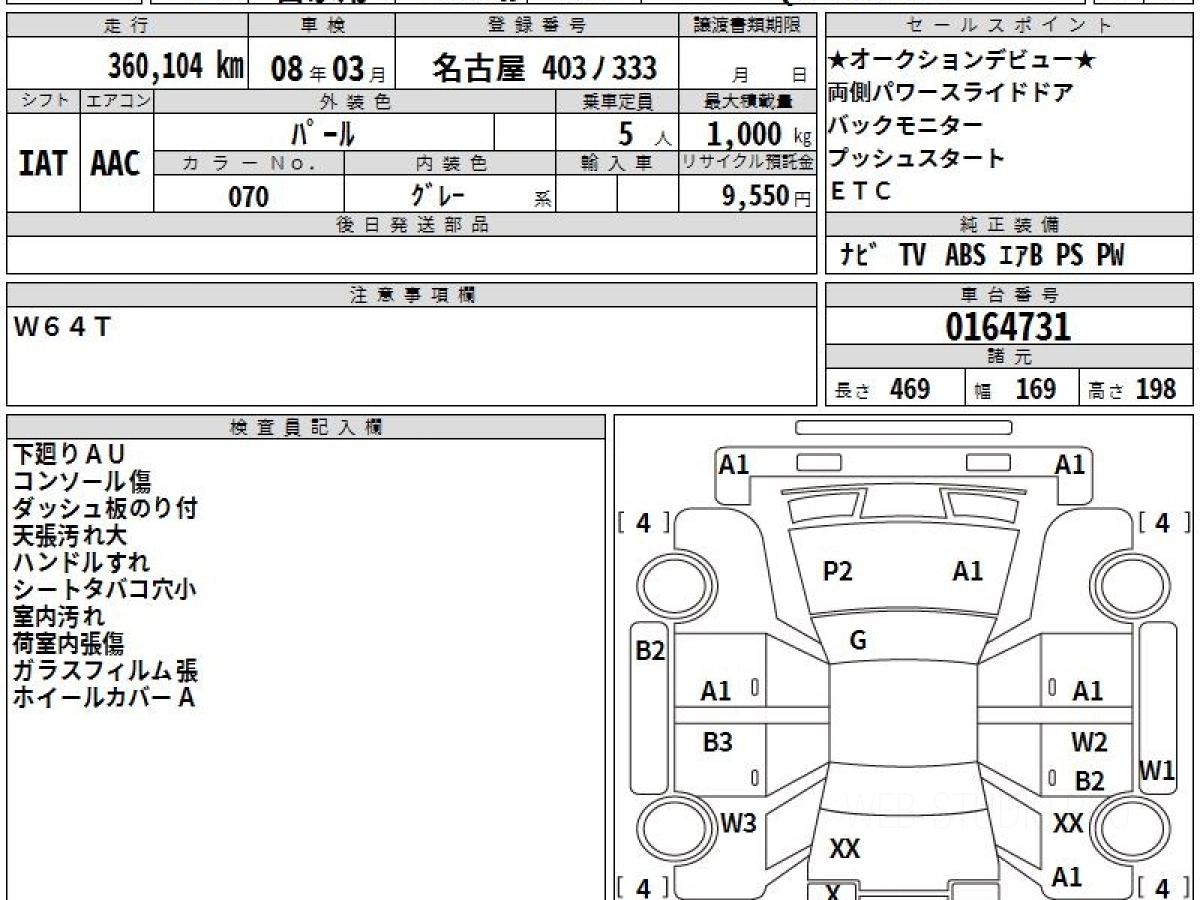Select the ガラスフィルム張 note

(x=105, y=670)
